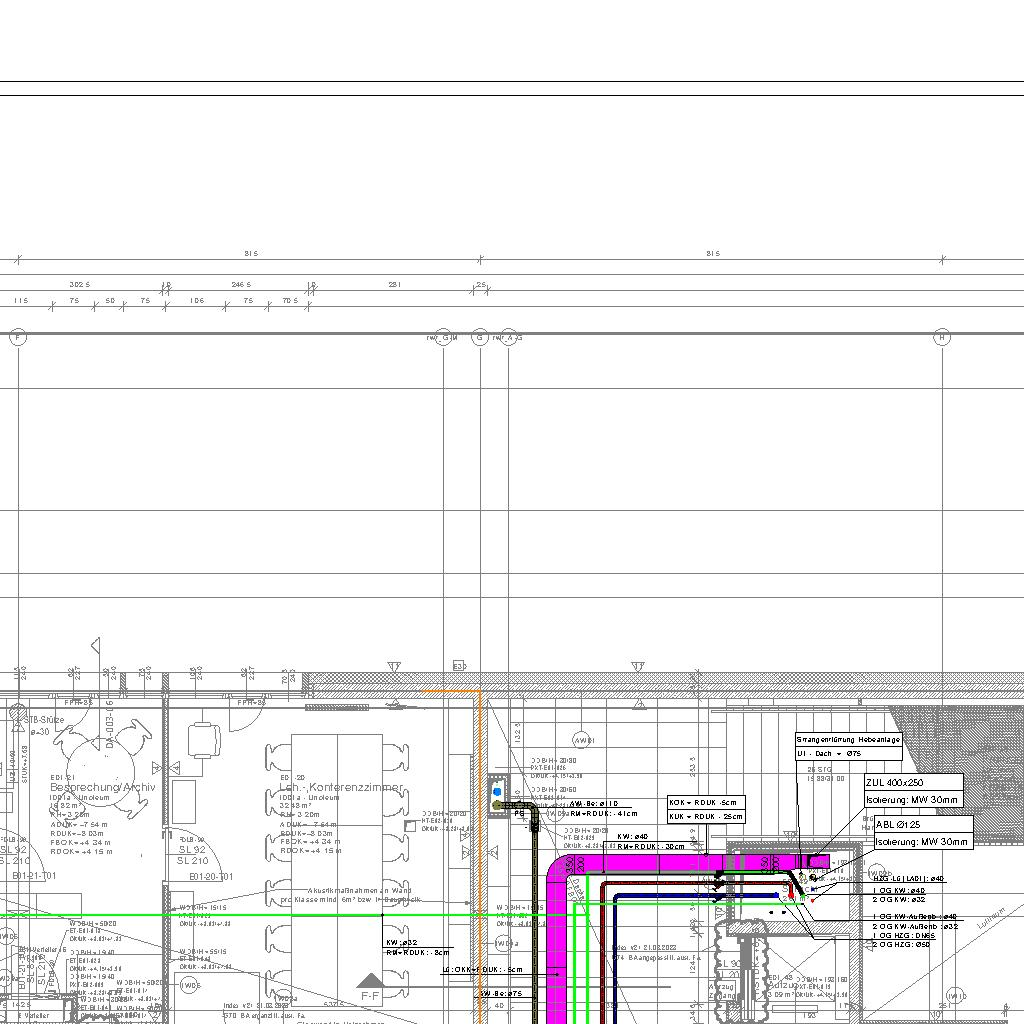Click the 'DA-003-16' vertical label
The width and height of the screenshot is (1024, 1024).
[110, 724]
